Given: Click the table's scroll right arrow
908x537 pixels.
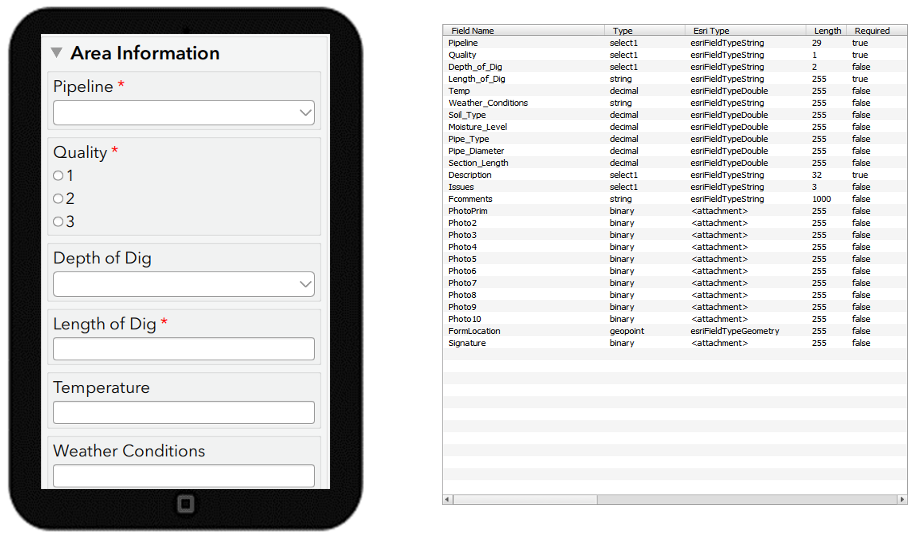Looking at the screenshot, I should click(902, 499).
